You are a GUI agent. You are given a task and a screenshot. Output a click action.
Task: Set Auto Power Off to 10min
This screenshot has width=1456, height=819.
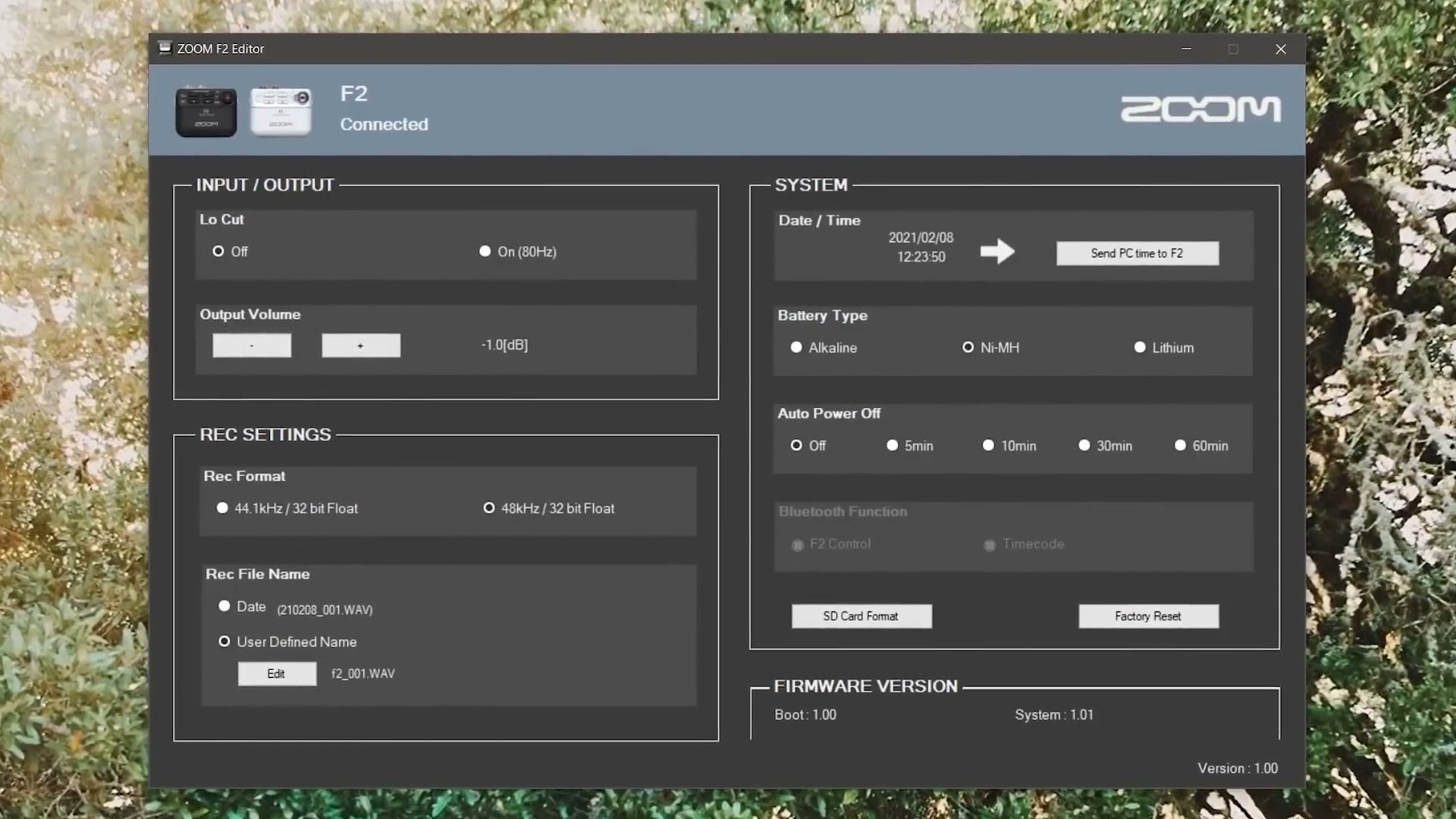pyautogui.click(x=1009, y=445)
